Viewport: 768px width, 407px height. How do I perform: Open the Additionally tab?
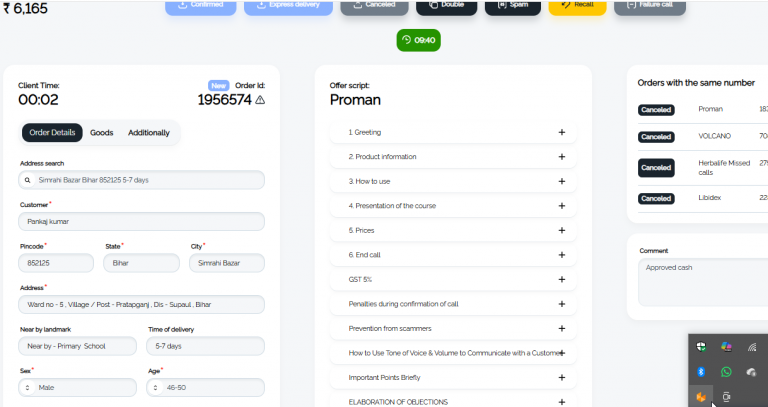[149, 133]
